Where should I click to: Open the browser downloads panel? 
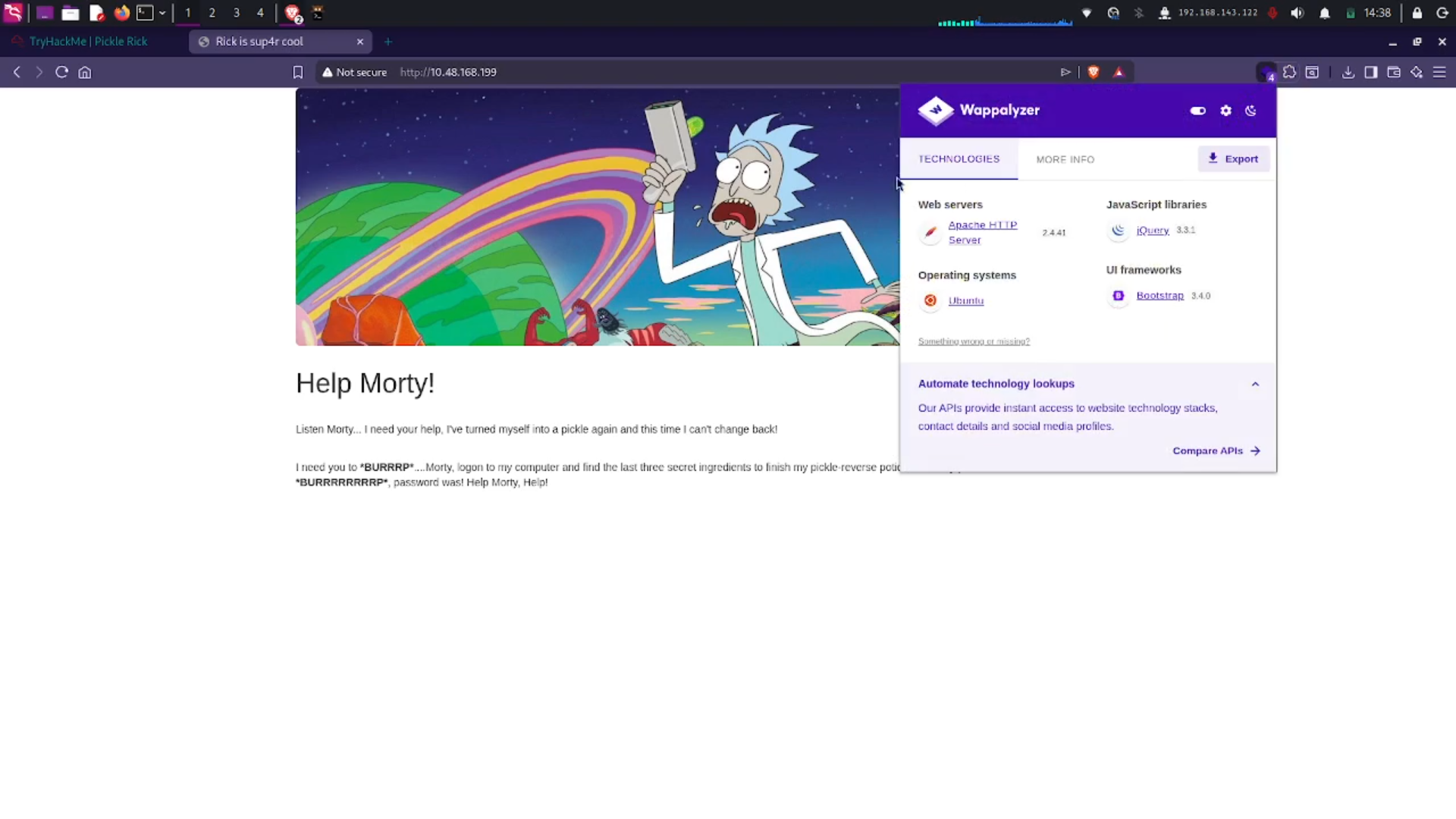(1348, 72)
